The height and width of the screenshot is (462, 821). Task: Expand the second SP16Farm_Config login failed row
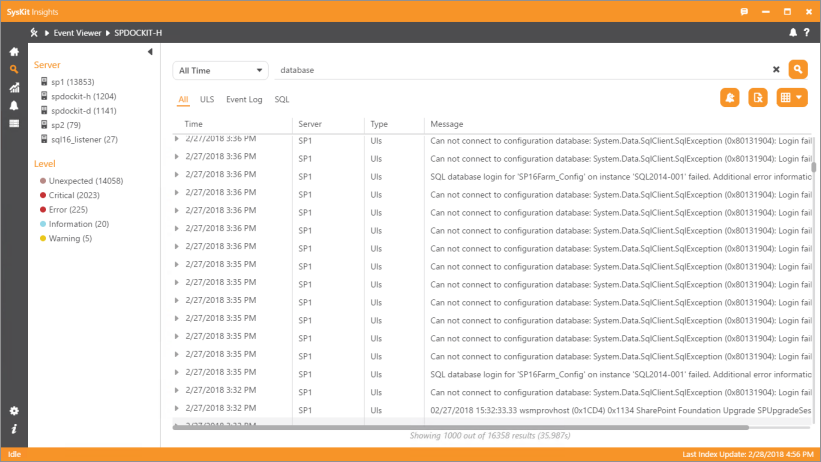click(176, 372)
